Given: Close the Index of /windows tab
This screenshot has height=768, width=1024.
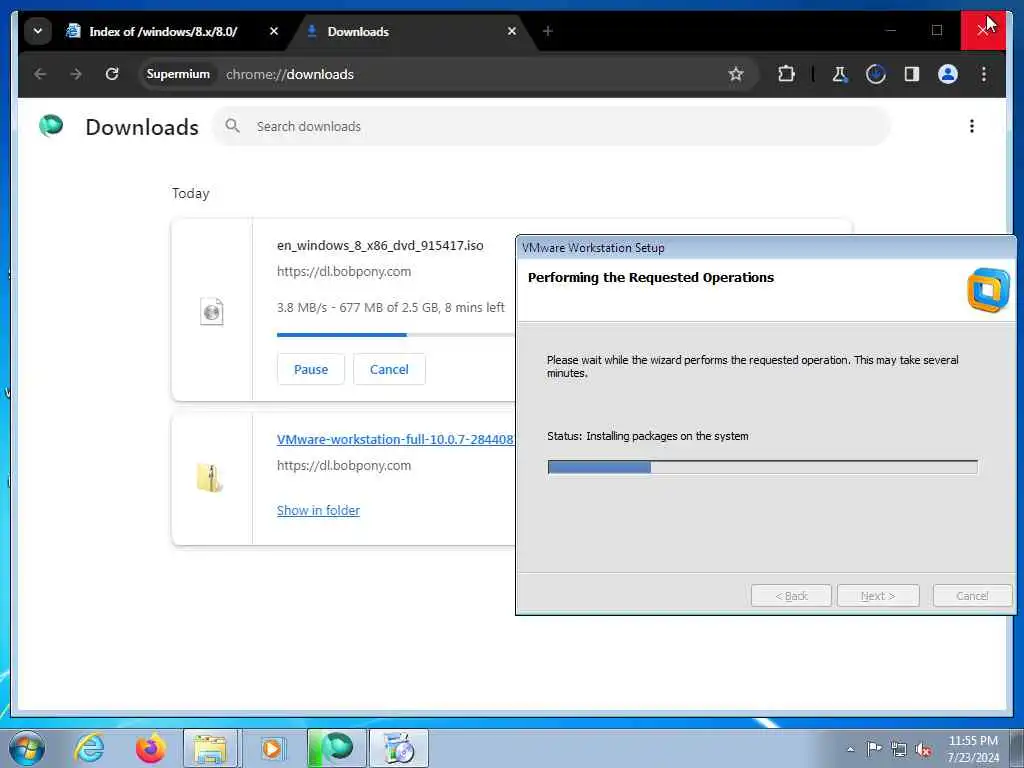Looking at the screenshot, I should [274, 31].
